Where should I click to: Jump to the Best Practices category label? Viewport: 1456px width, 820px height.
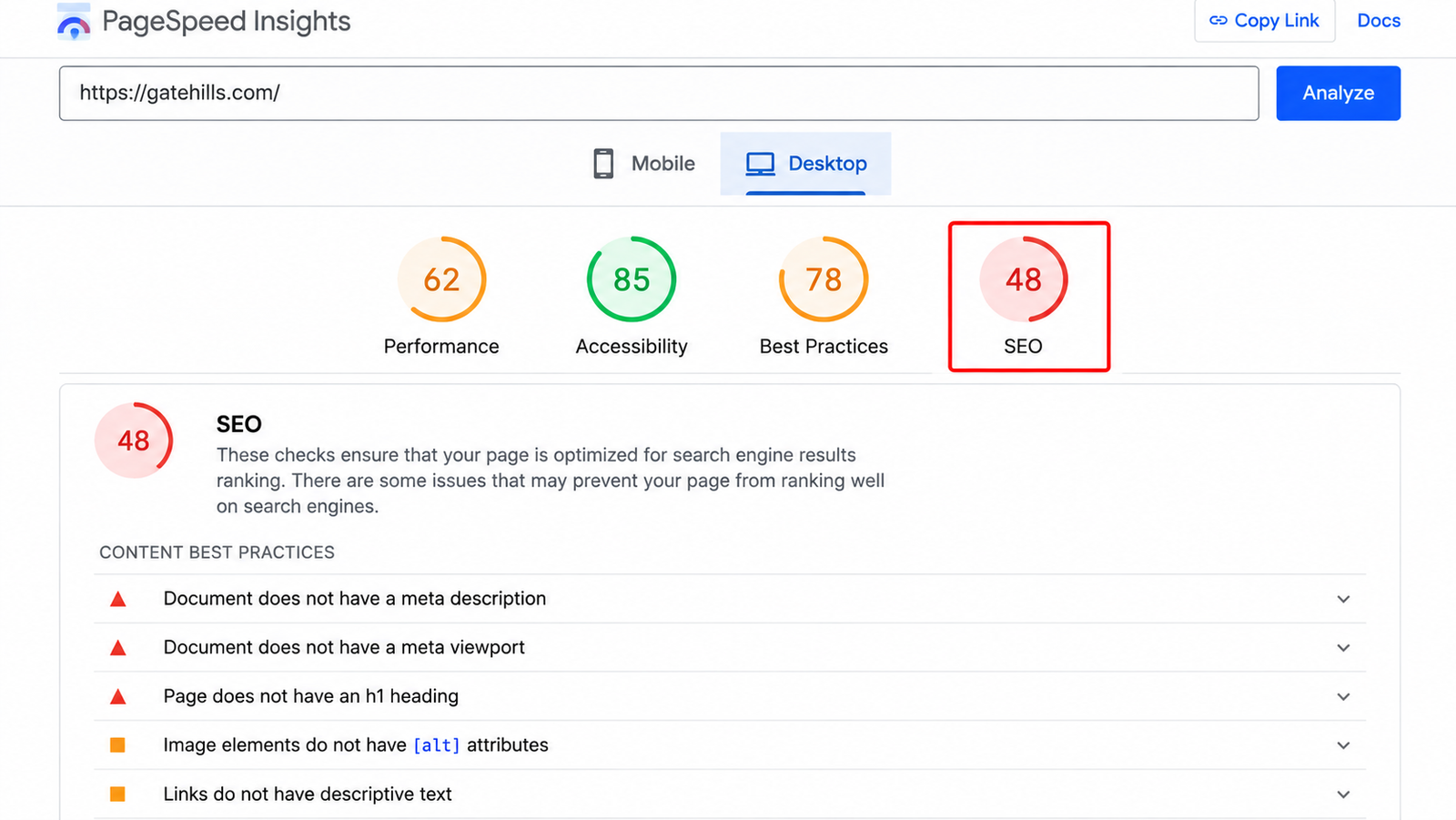pos(824,347)
